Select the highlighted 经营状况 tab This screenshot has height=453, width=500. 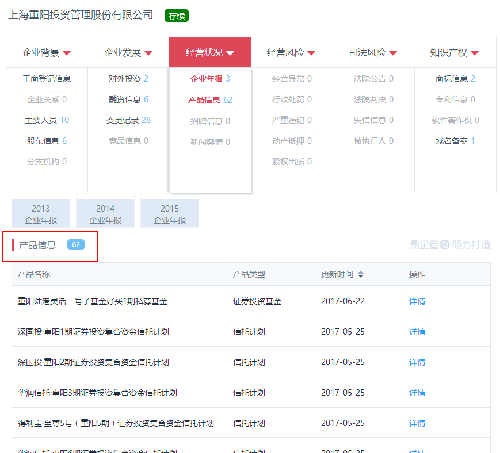coord(210,52)
